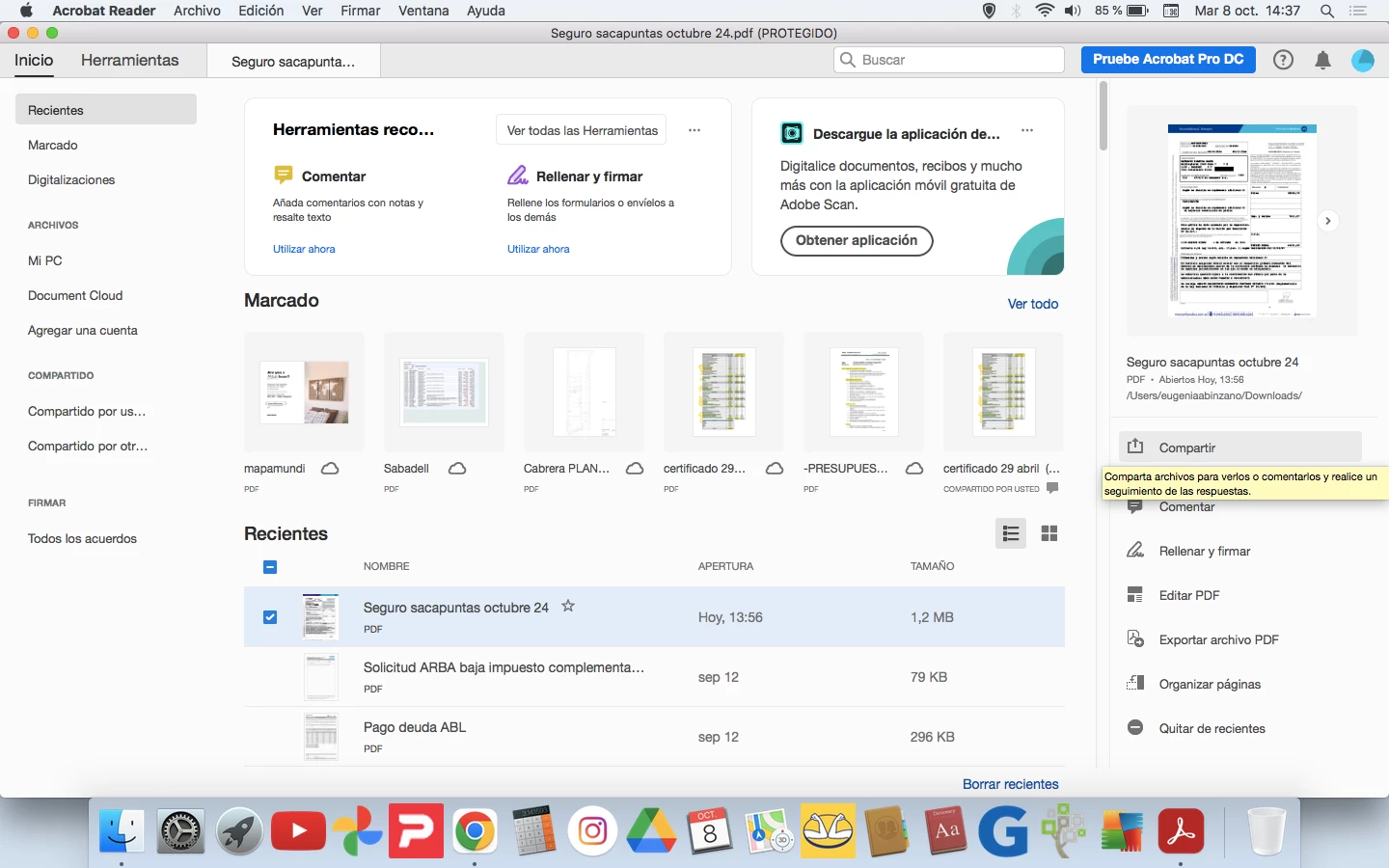This screenshot has height=868, width=1389.
Task: Click the cloud icon next to Cabrera PLAN
Action: click(x=635, y=469)
